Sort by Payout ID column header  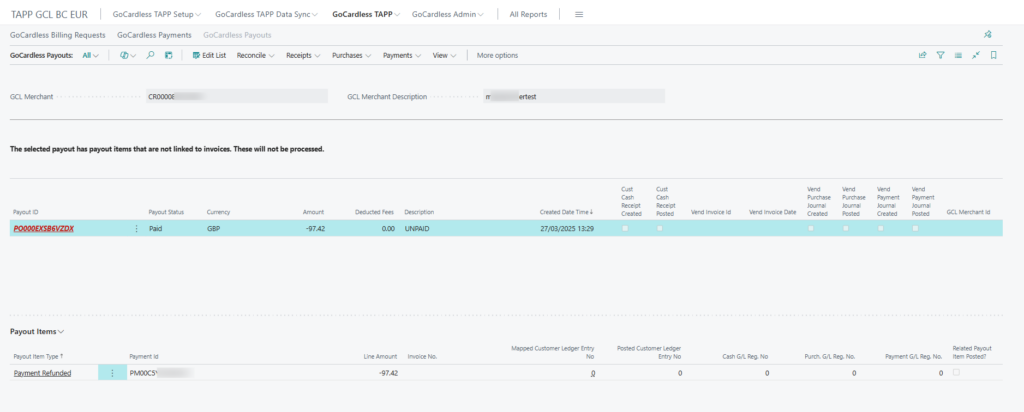pyautogui.click(x=26, y=212)
